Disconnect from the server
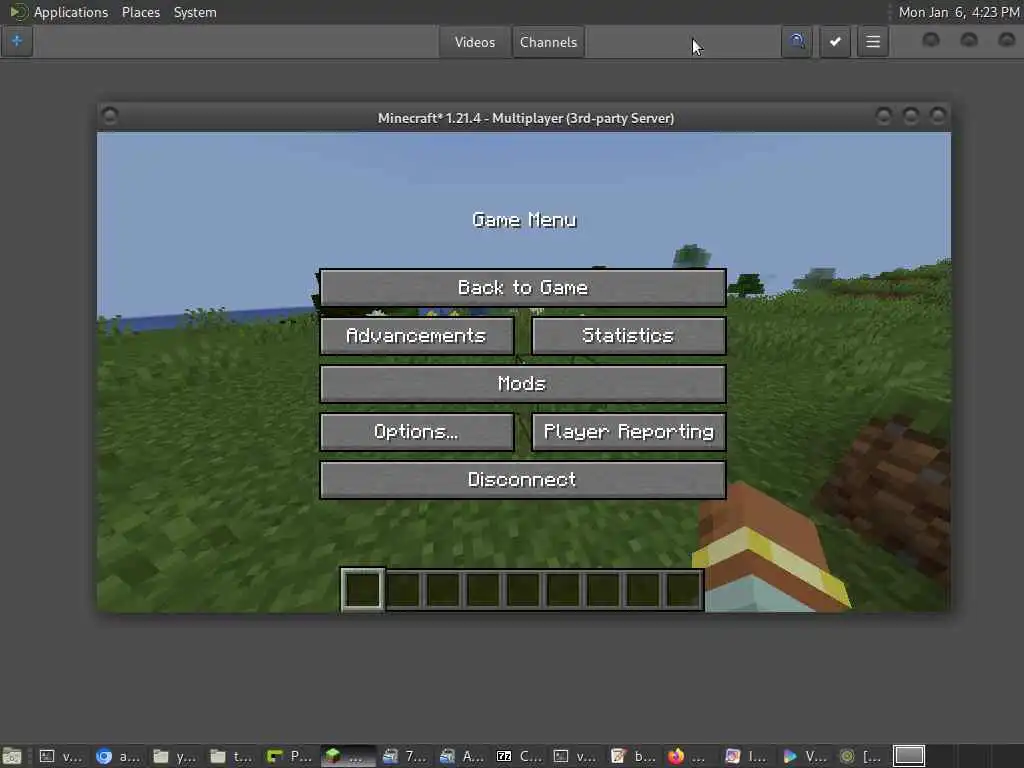The height and width of the screenshot is (768, 1024). tap(522, 480)
